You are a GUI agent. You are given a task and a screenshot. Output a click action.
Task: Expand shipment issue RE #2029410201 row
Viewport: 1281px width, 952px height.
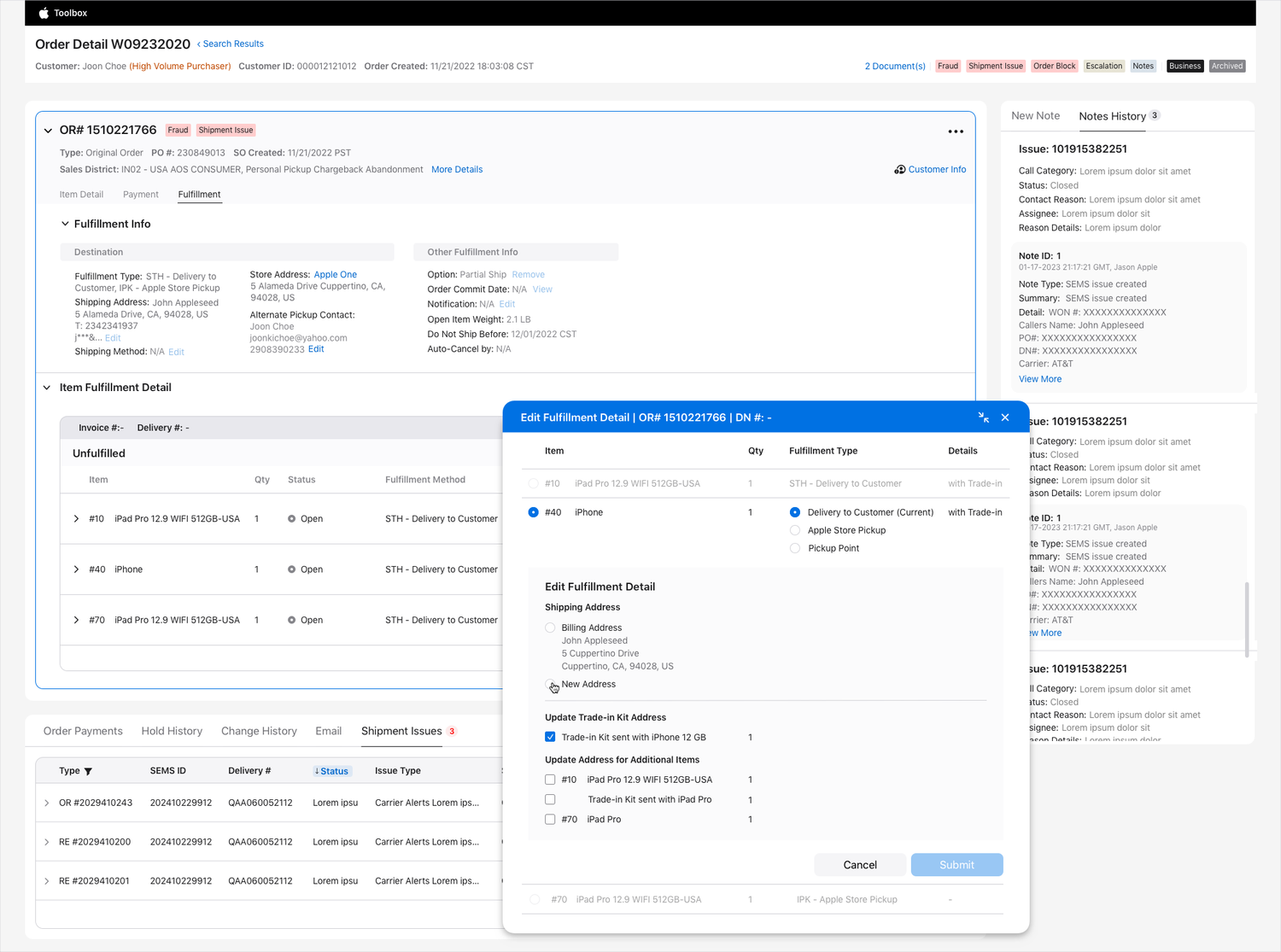pos(47,881)
